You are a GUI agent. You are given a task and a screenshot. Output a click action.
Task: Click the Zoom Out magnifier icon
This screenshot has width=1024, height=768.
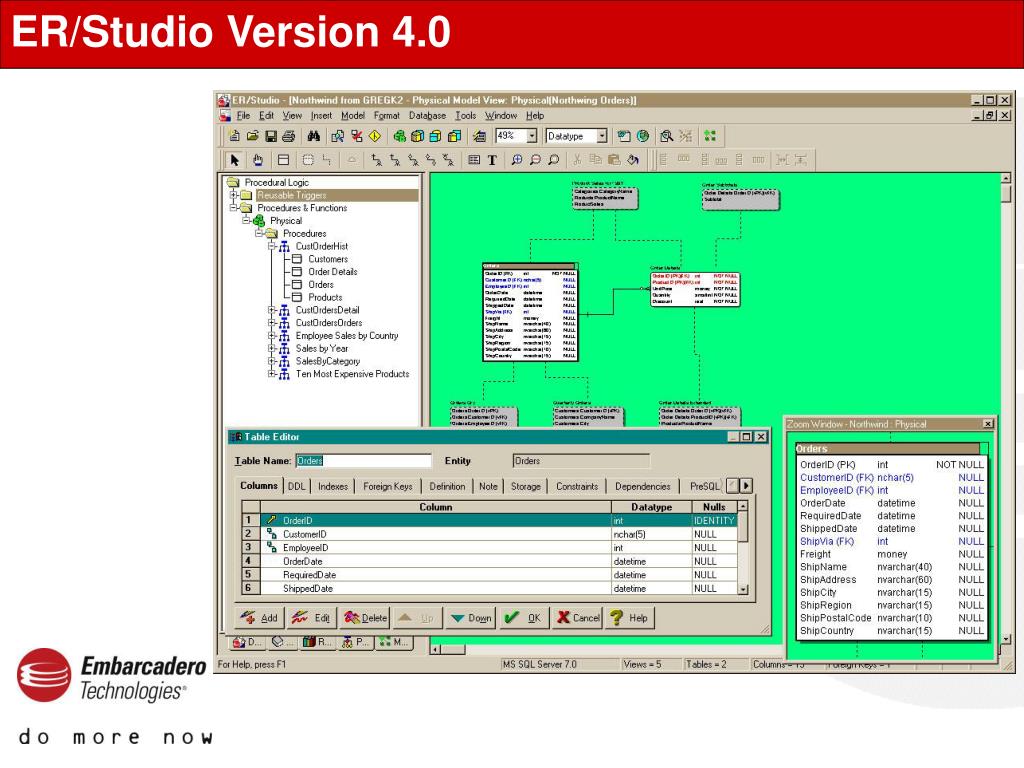pos(535,160)
